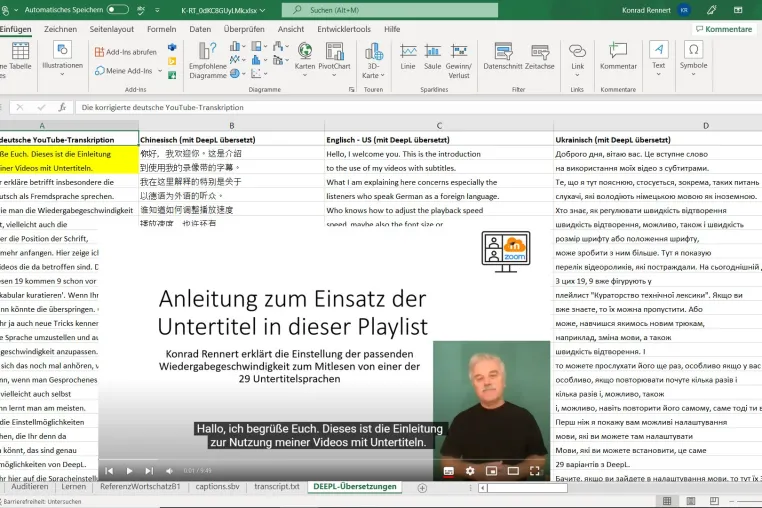Toggle Automatisches Speichern switch
The image size is (762, 508).
118,10
